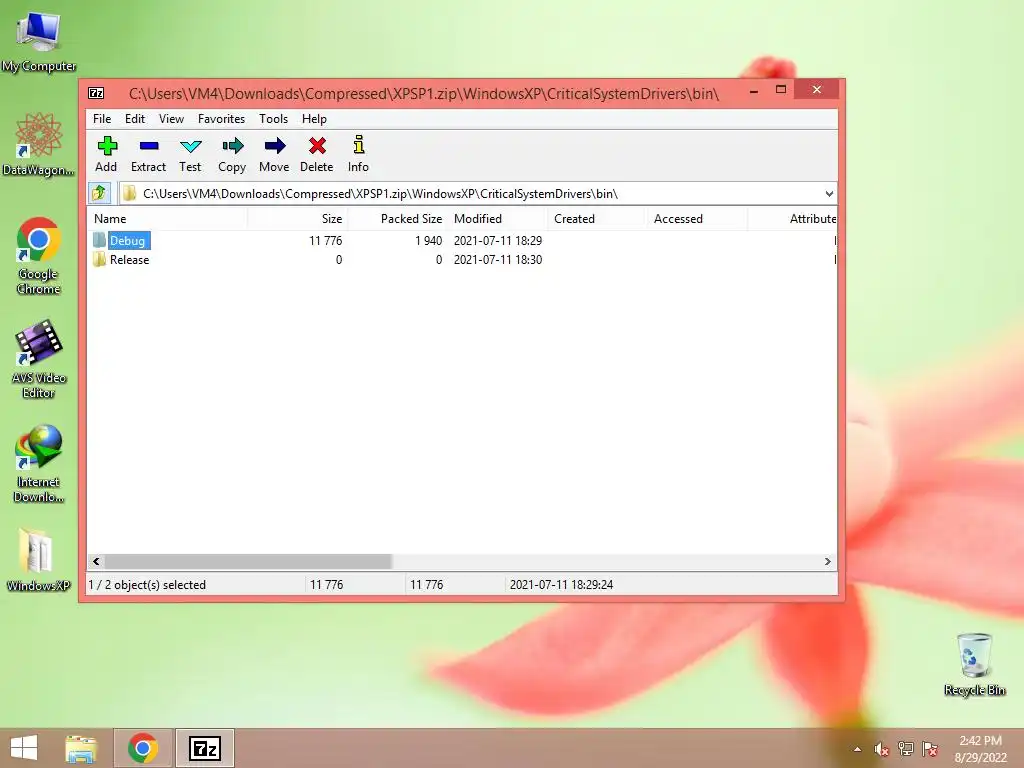1024x768 pixels.
Task: Open the Help menu
Action: point(314,119)
